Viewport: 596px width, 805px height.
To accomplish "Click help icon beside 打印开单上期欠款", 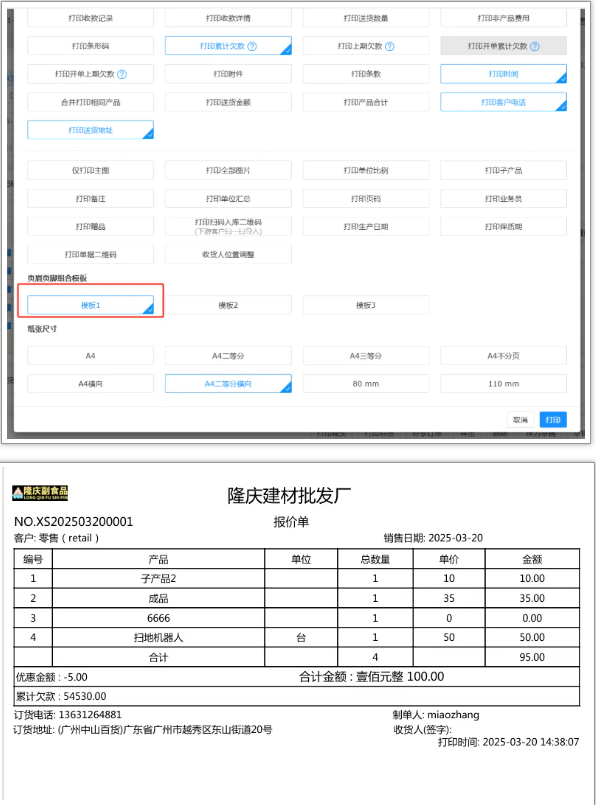I will pos(122,74).
